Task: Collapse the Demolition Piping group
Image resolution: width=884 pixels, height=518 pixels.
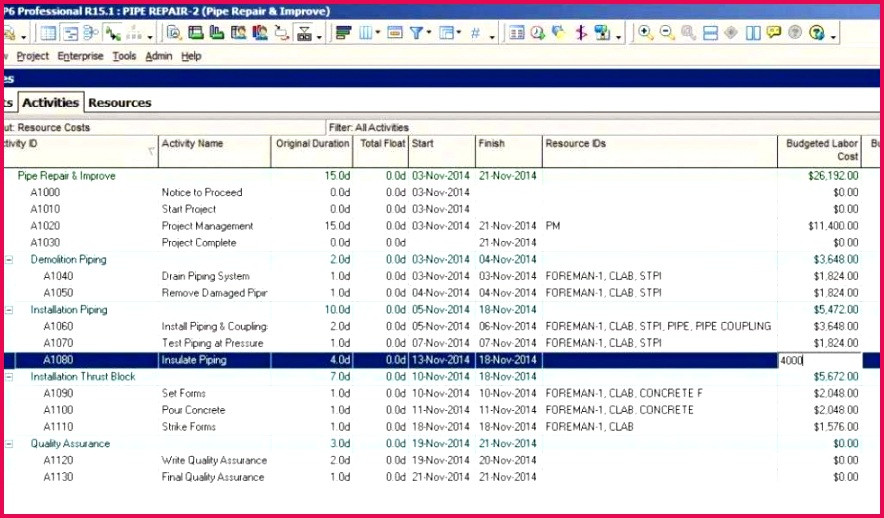Action: [x=9, y=260]
